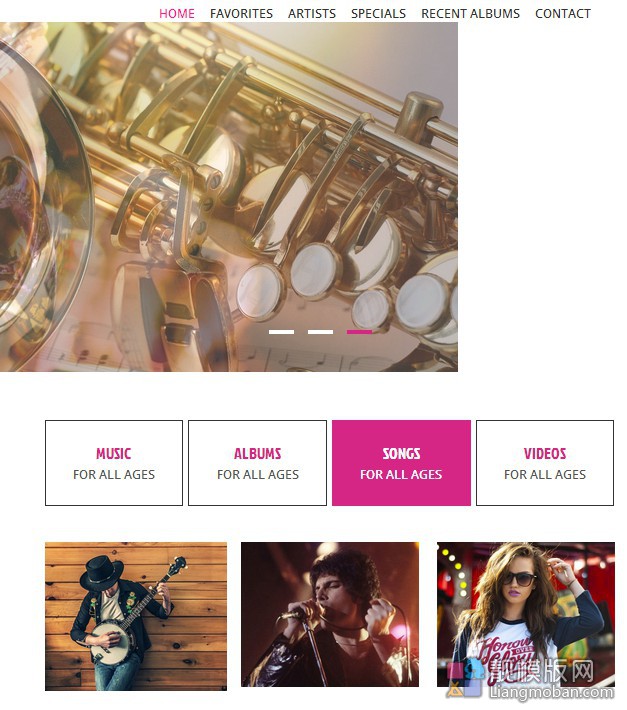Open the MUSIC For All Ages box
The image size is (627, 710).
click(114, 463)
